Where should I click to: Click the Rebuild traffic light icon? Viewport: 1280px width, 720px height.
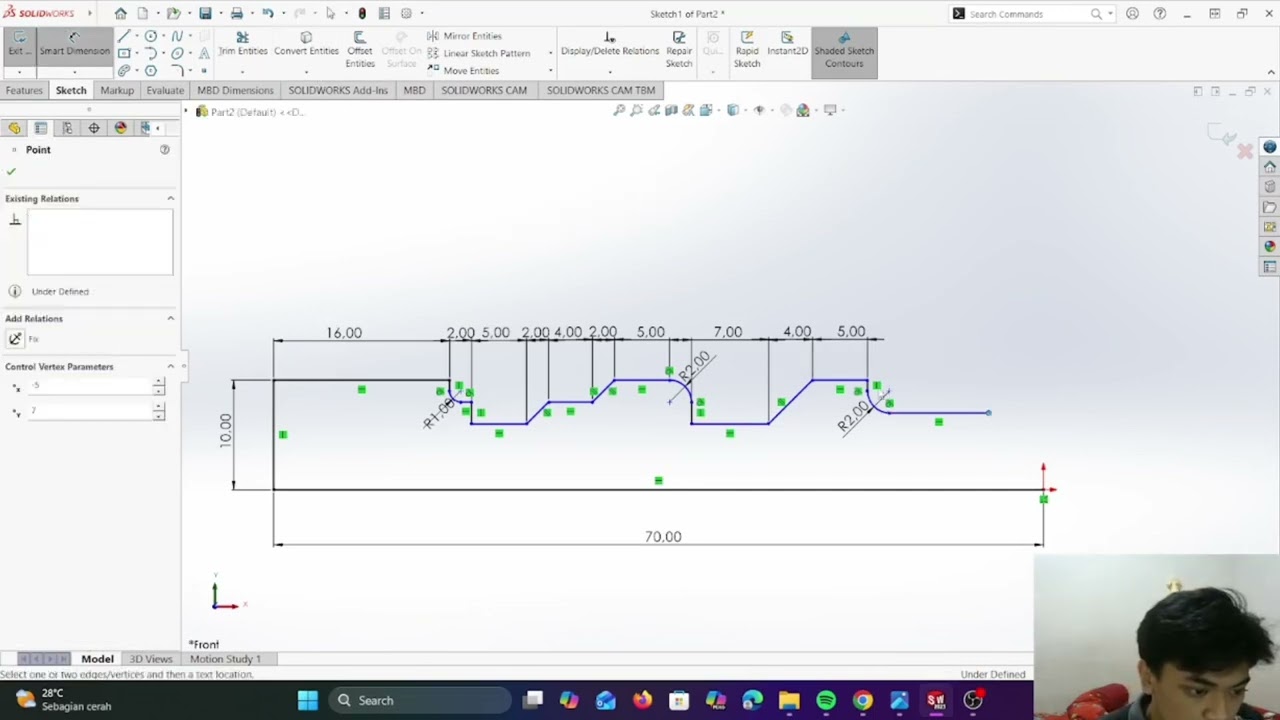[362, 14]
